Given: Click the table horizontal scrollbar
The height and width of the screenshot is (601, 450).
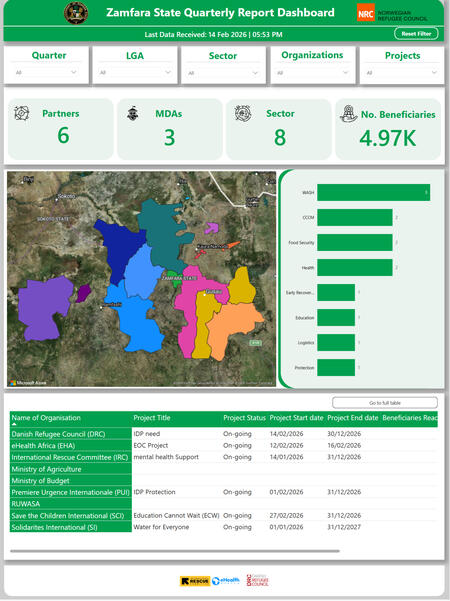Looking at the screenshot, I should coord(175,551).
